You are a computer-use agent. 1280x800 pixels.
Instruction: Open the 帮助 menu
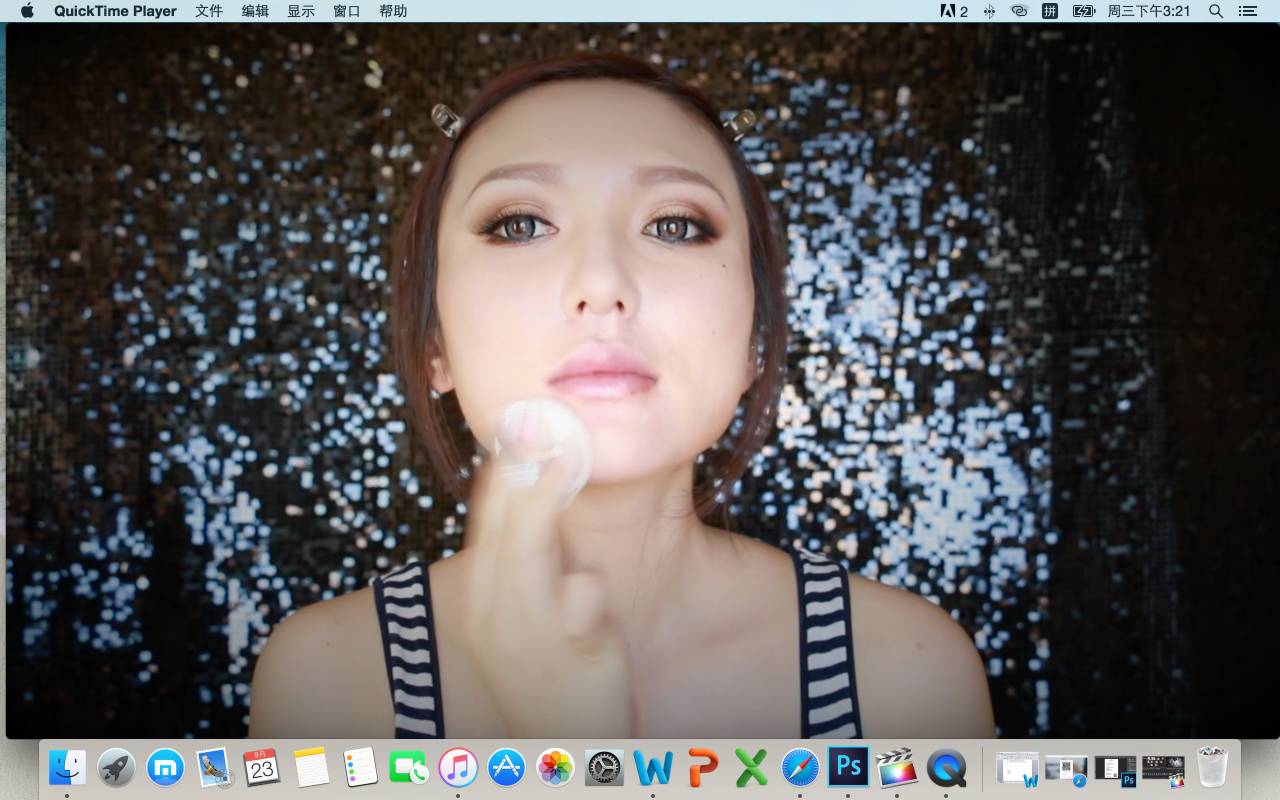(393, 11)
